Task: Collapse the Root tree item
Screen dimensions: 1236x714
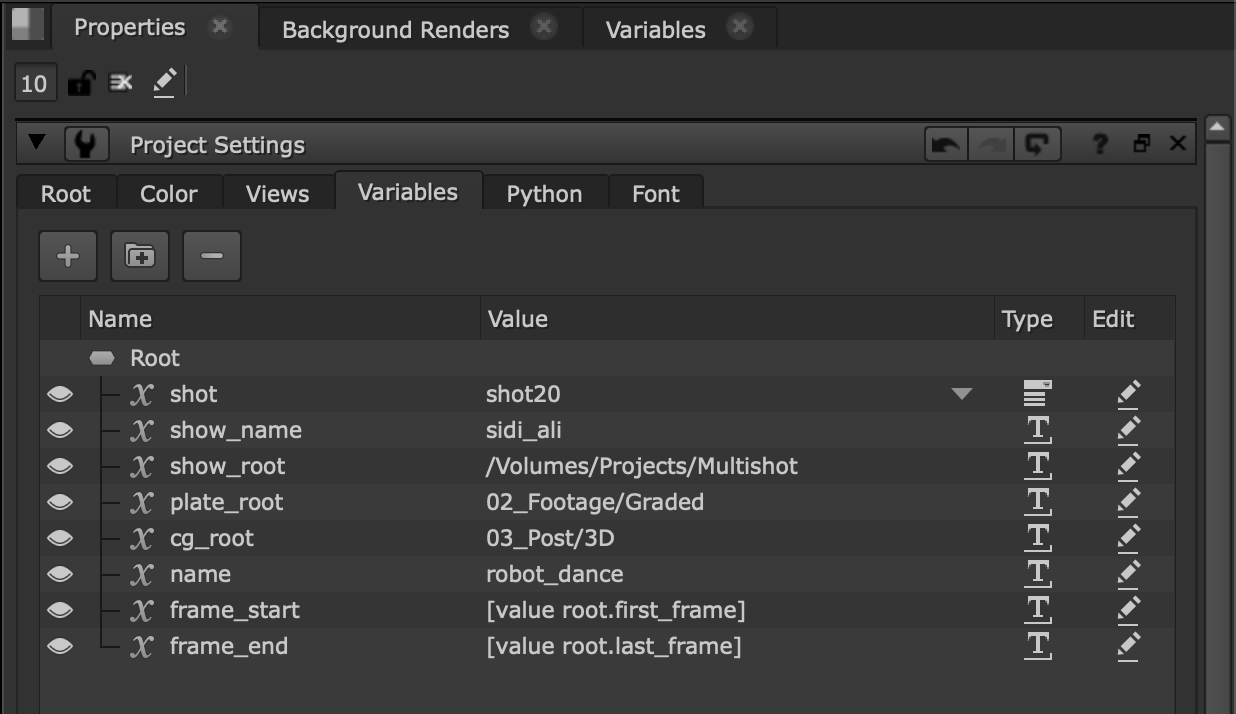Action: 104,357
